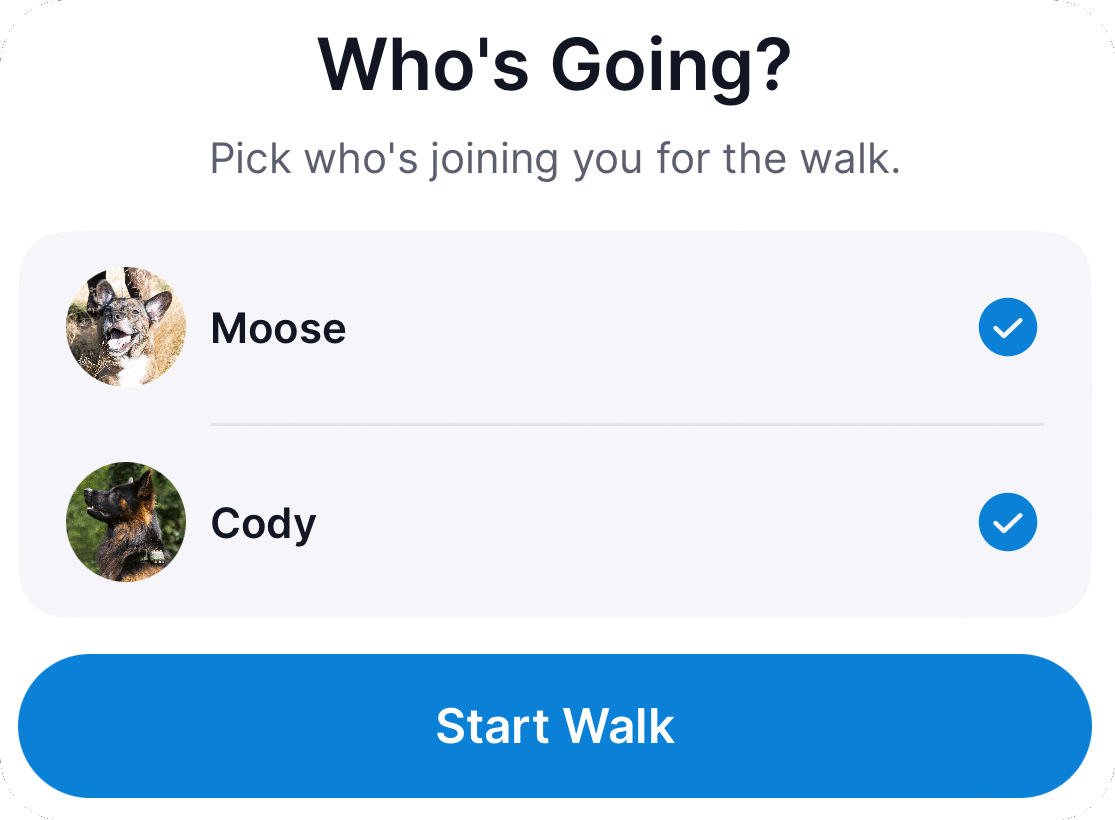Select the Cody name label

coord(263,524)
